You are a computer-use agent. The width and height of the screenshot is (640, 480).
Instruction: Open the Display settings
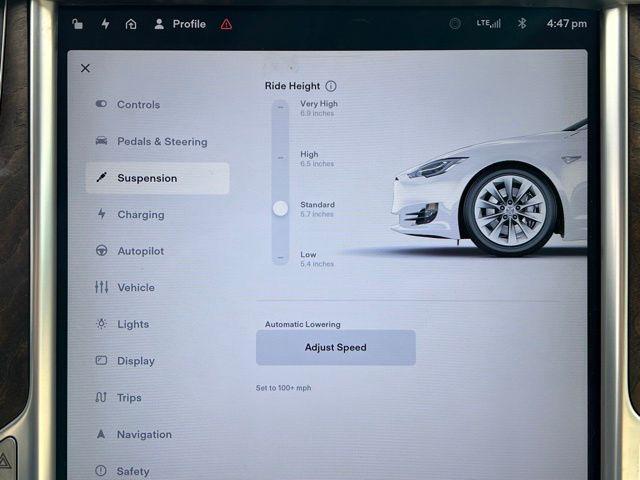click(x=135, y=361)
